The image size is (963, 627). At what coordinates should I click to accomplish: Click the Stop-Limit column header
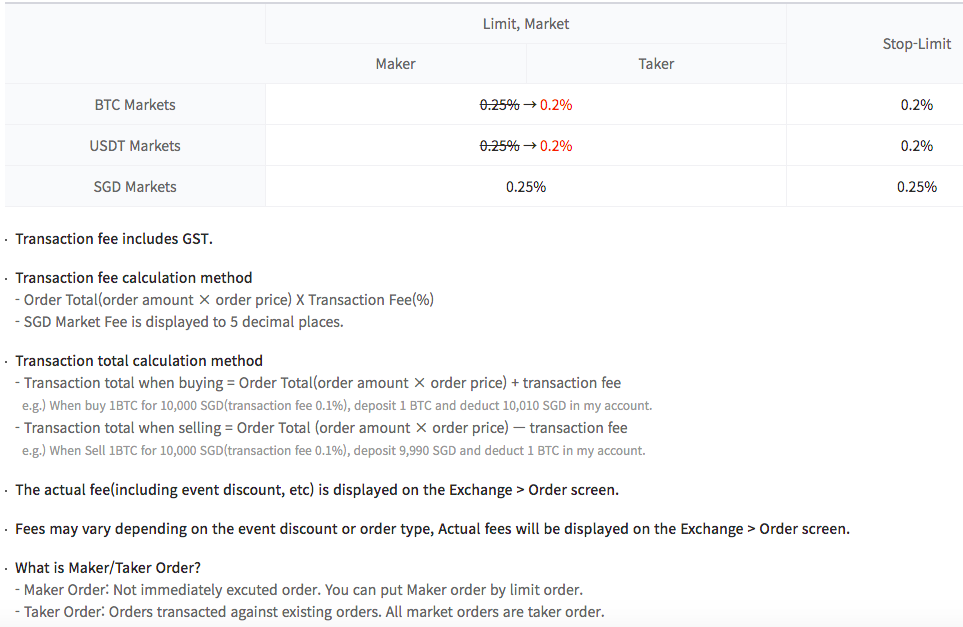(x=916, y=44)
